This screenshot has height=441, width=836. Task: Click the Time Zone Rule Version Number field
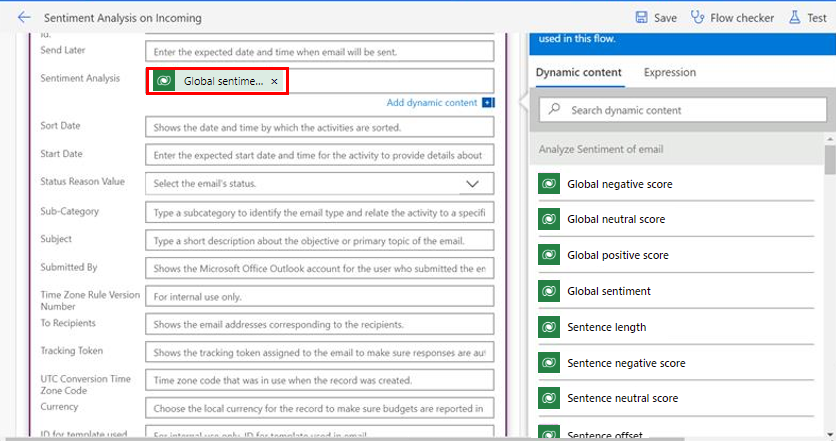coord(319,296)
